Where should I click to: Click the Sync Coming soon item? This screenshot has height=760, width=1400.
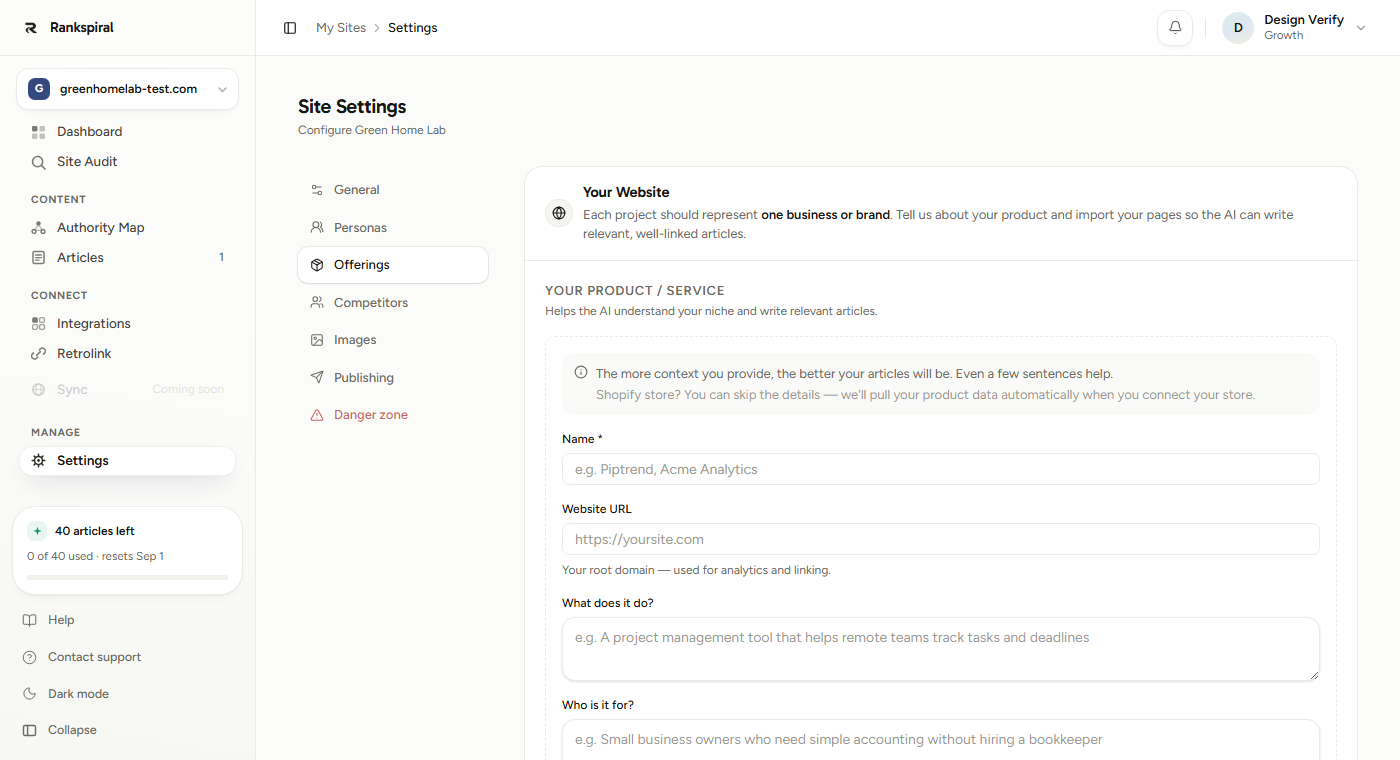[127, 390]
